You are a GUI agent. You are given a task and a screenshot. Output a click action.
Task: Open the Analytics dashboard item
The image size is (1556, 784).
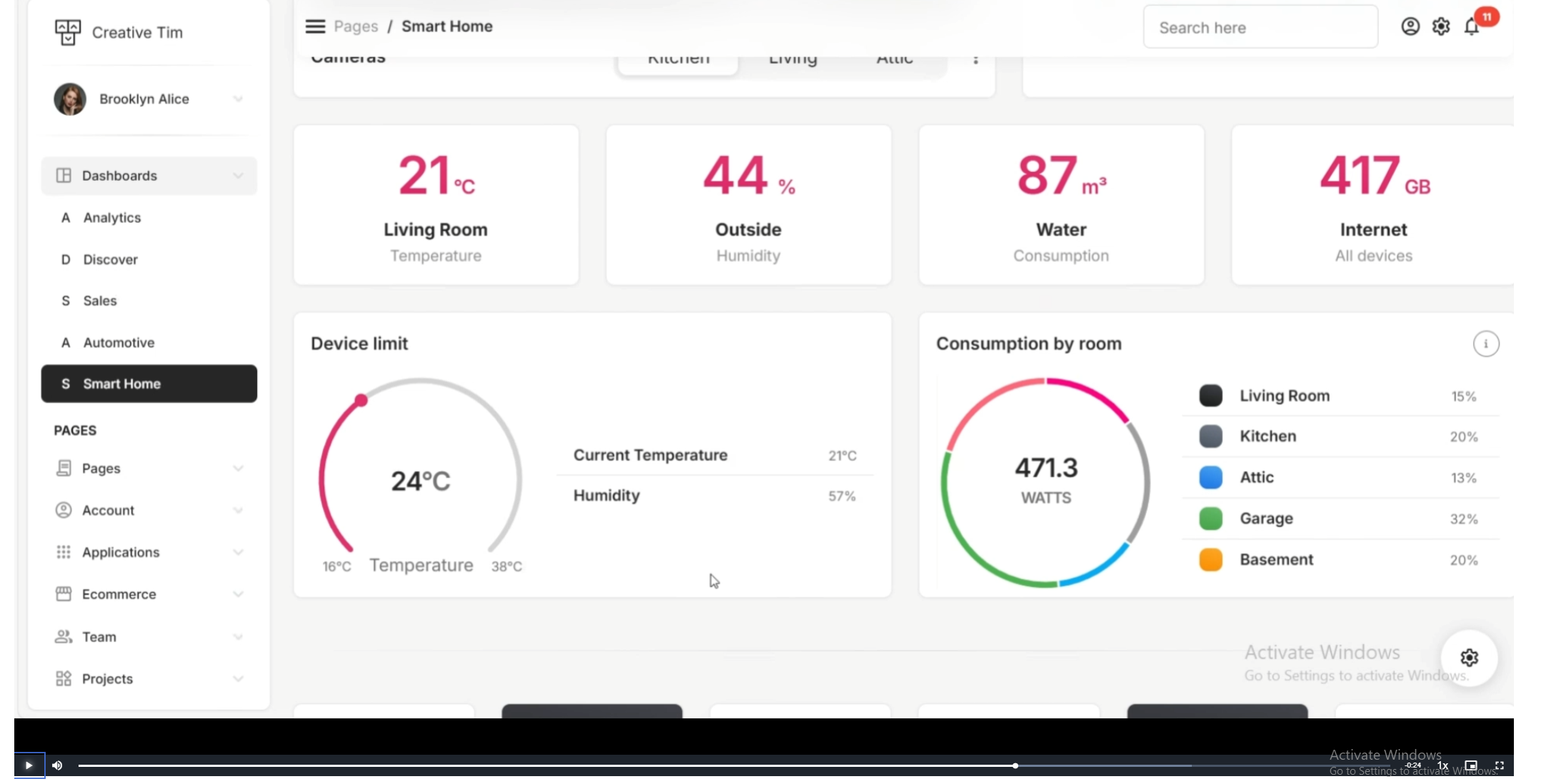111,218
